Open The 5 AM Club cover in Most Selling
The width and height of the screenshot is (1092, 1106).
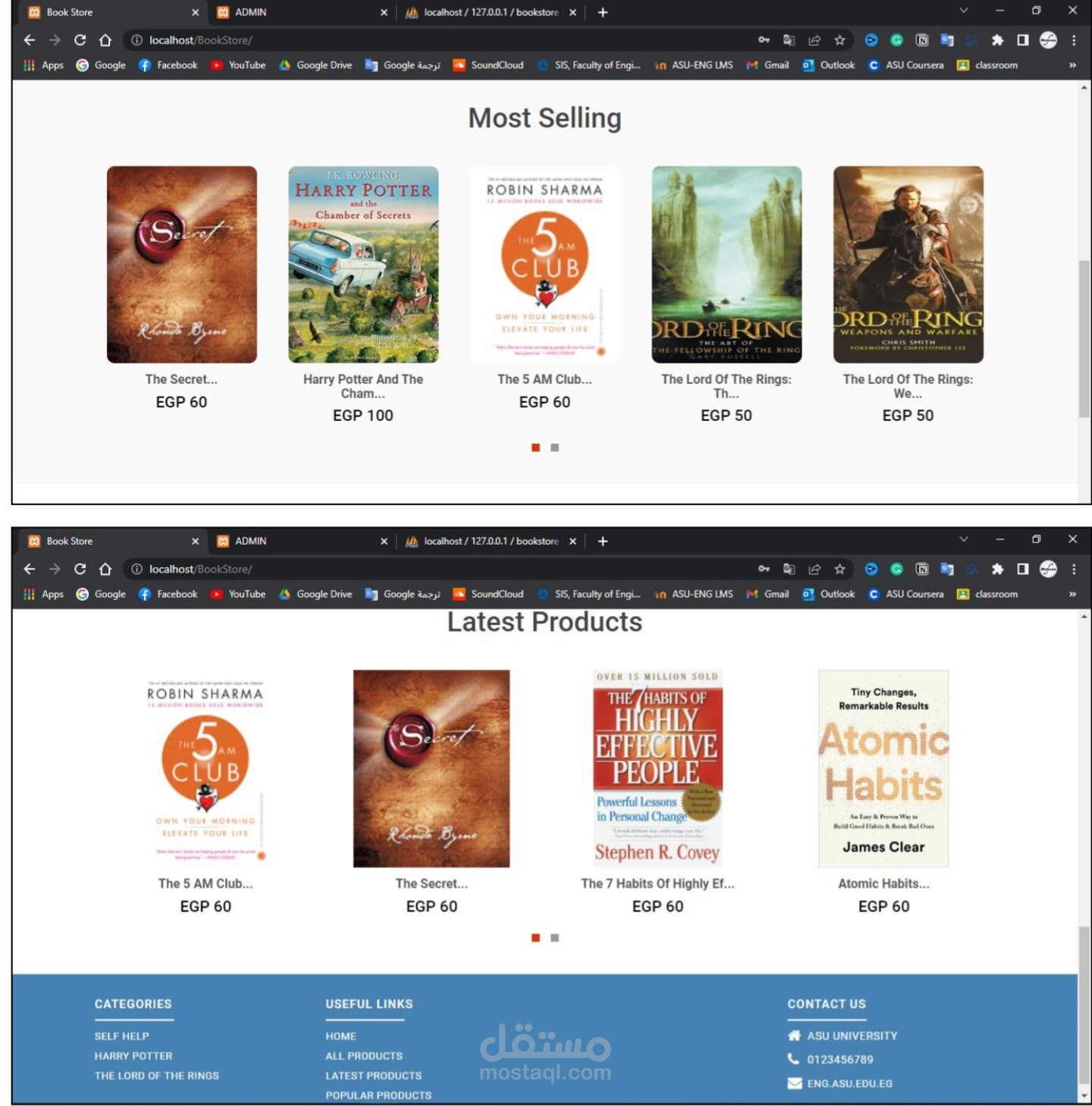point(544,265)
